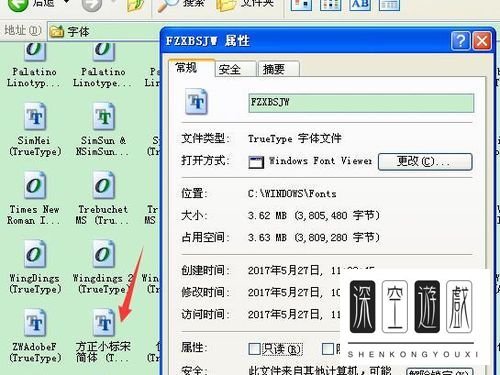This screenshot has width=500, height=375.
Task: Open the first Palatino Linotype font file
Action: (35, 52)
